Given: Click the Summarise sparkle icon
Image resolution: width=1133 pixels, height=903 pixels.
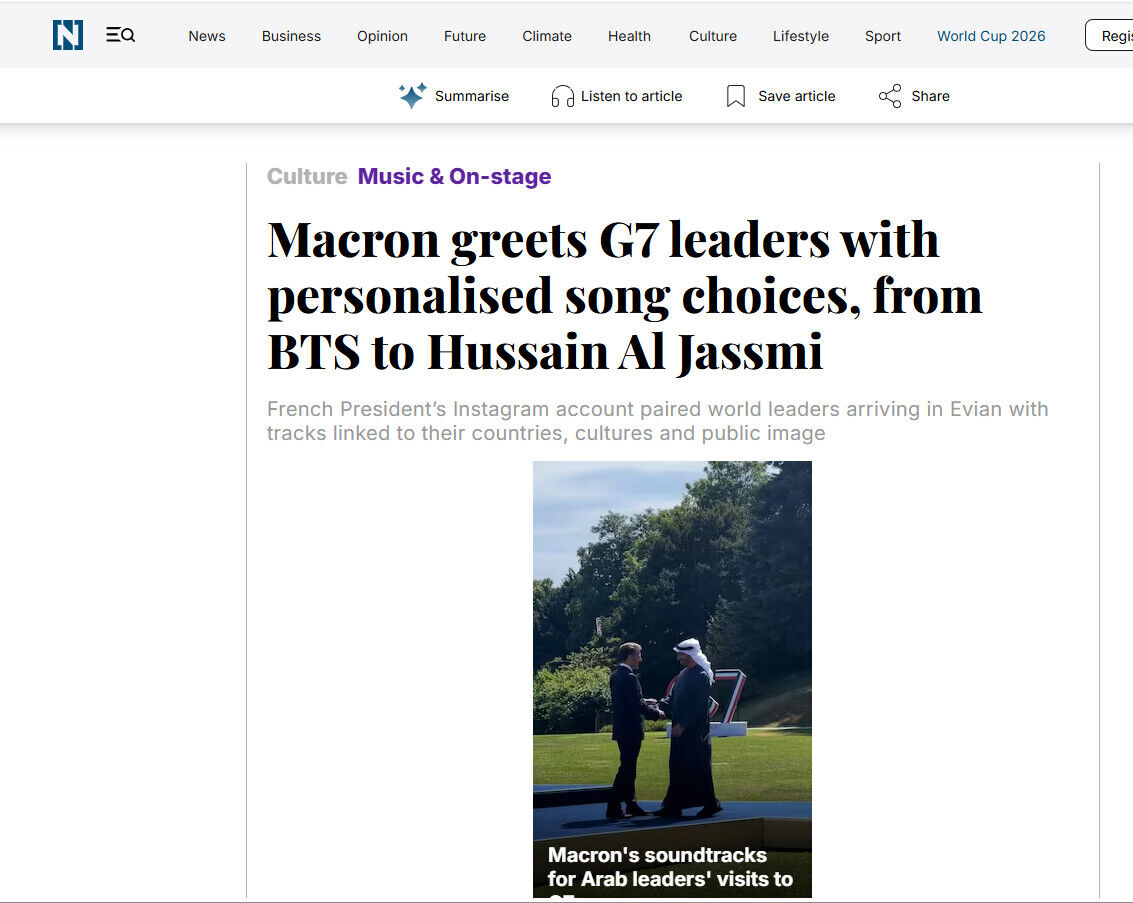Looking at the screenshot, I should (x=413, y=96).
